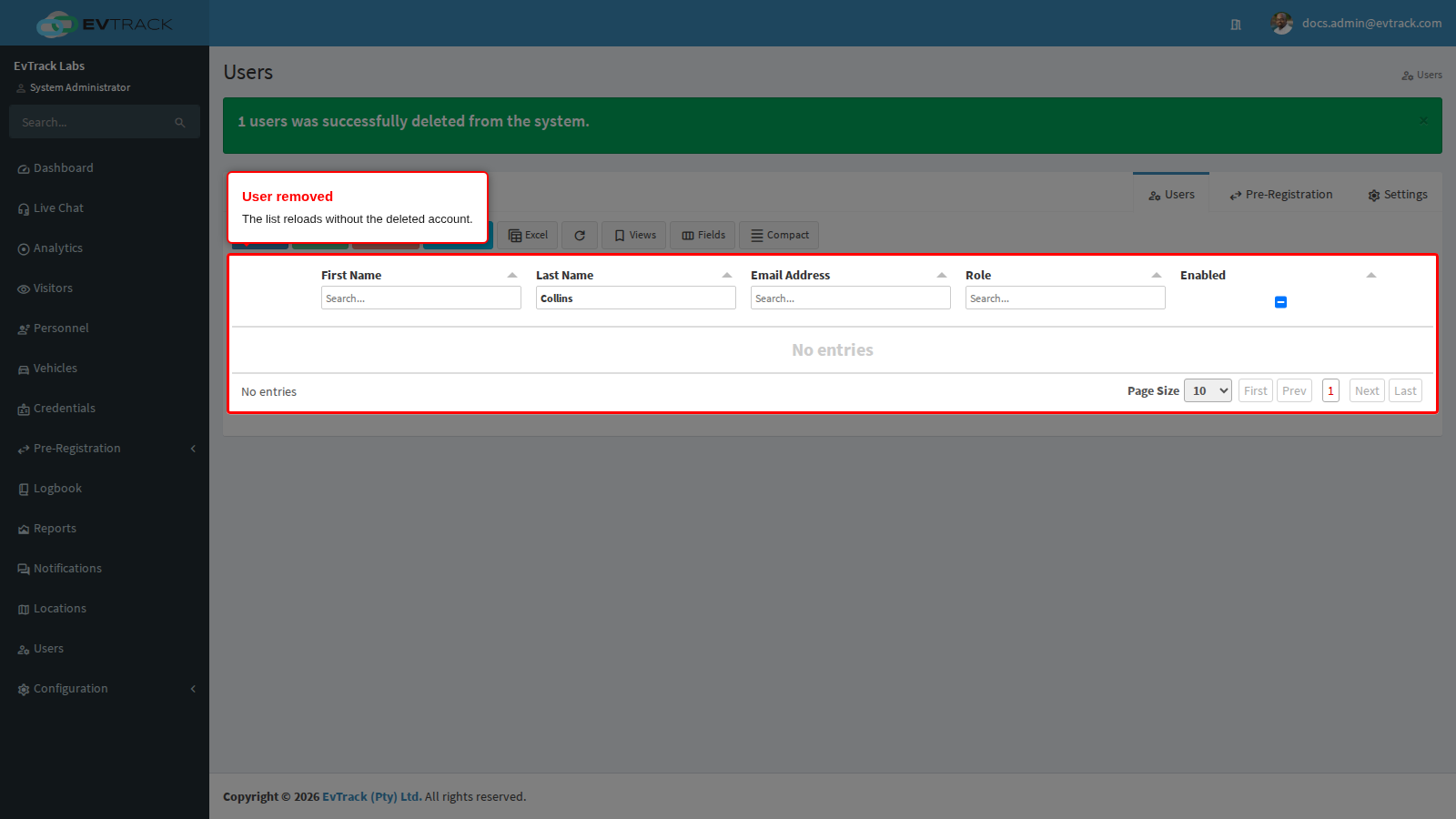Switch to the Settings tab

click(x=1398, y=195)
